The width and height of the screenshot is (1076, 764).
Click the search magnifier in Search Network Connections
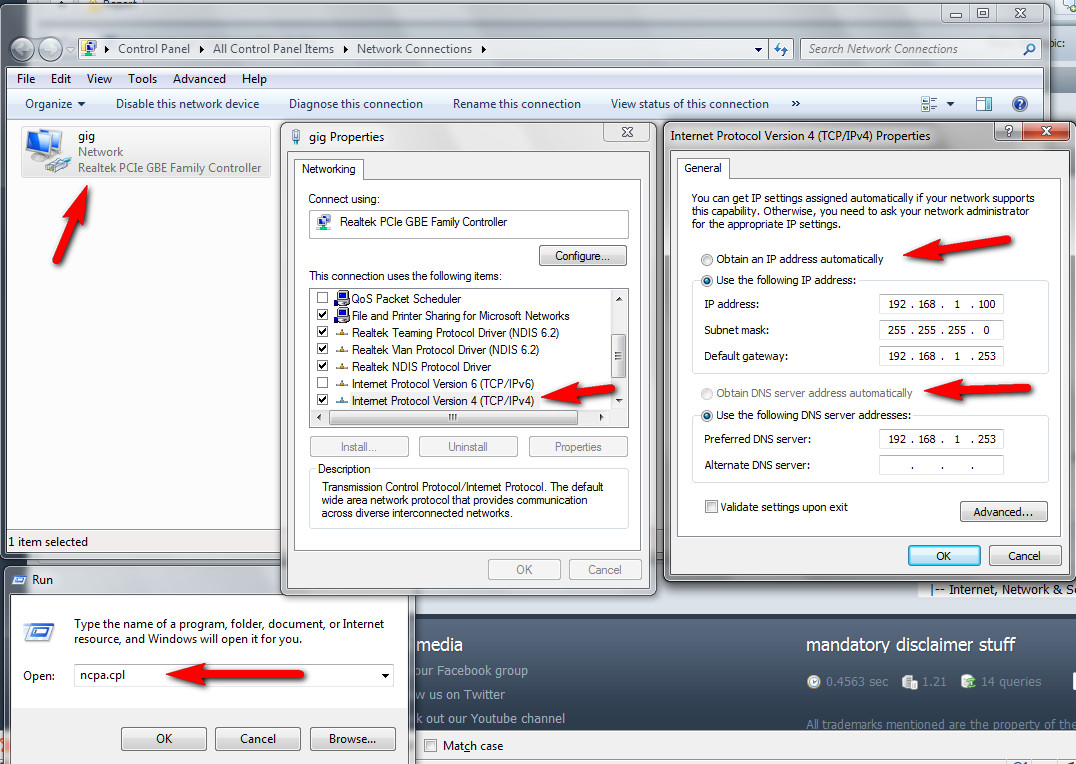(1028, 48)
